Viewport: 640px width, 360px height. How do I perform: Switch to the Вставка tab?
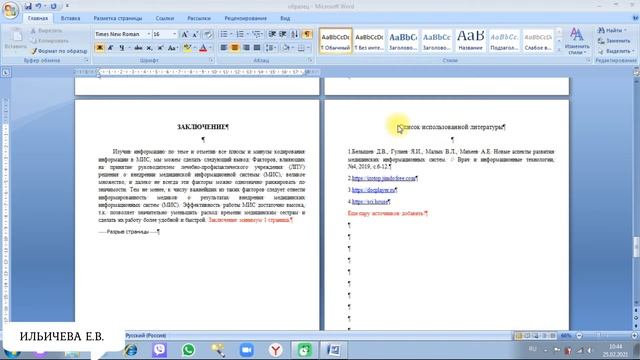pos(70,18)
